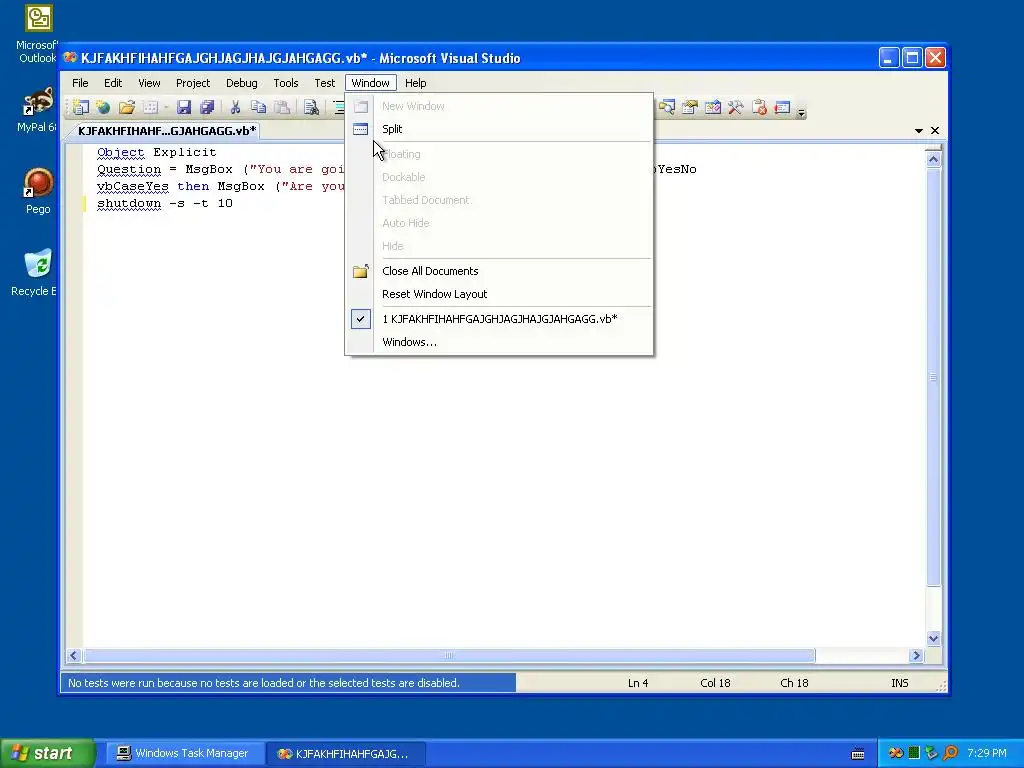Open the active files dropdown arrow

click(919, 131)
